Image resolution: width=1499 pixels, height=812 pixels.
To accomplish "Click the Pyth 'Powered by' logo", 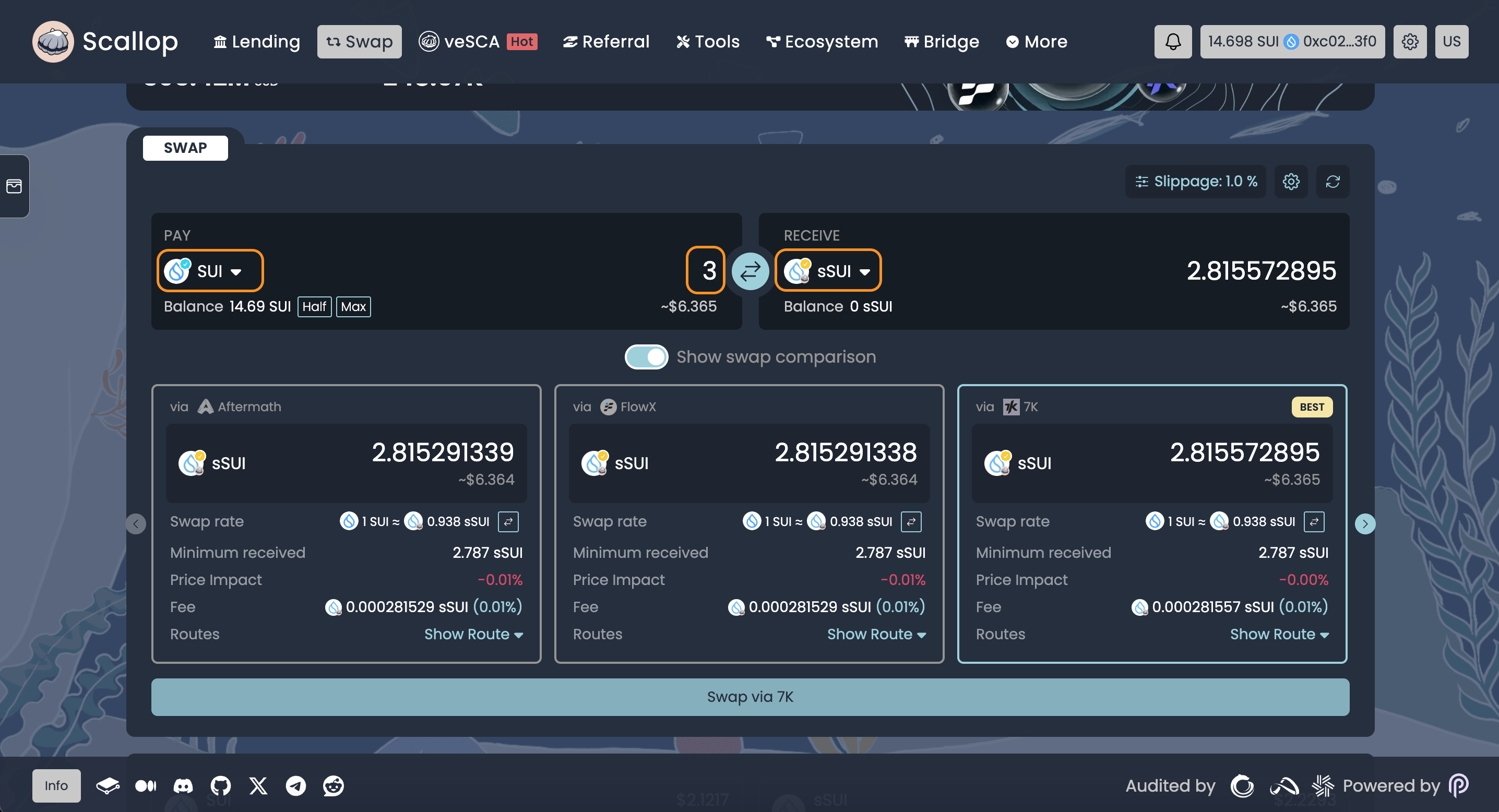I will pyautogui.click(x=1458, y=786).
